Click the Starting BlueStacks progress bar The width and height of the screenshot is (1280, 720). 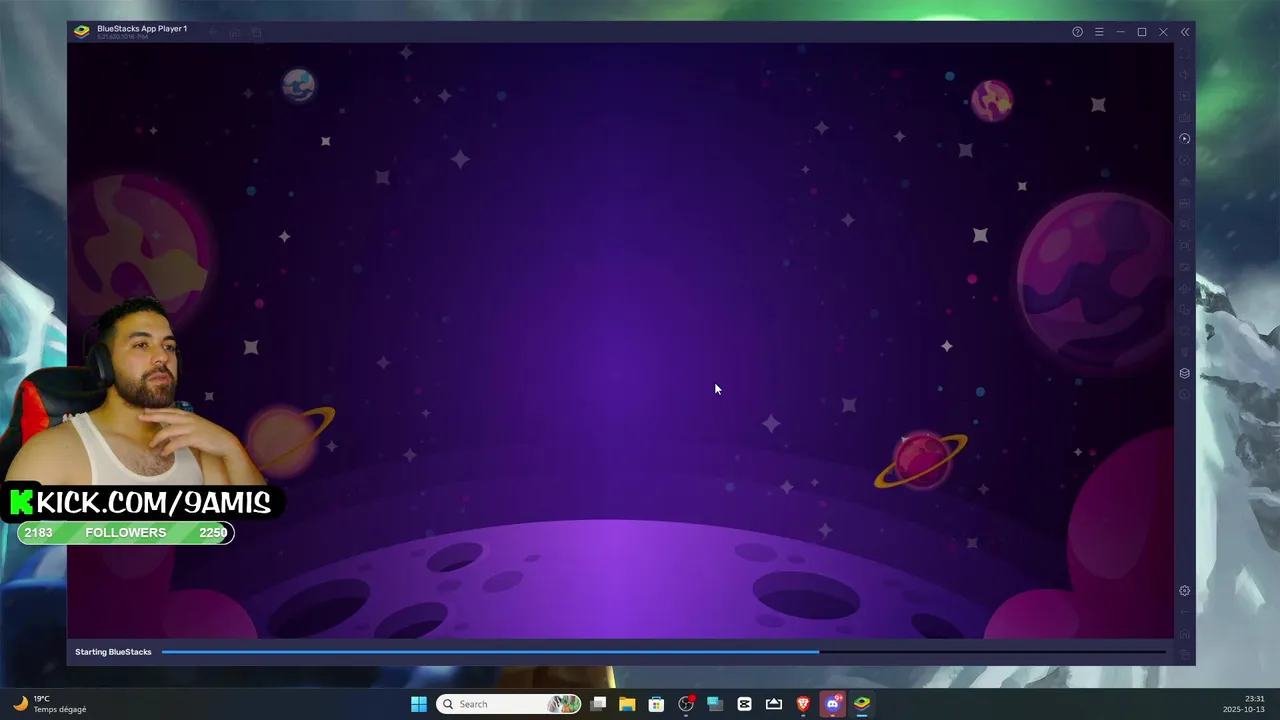(664, 652)
